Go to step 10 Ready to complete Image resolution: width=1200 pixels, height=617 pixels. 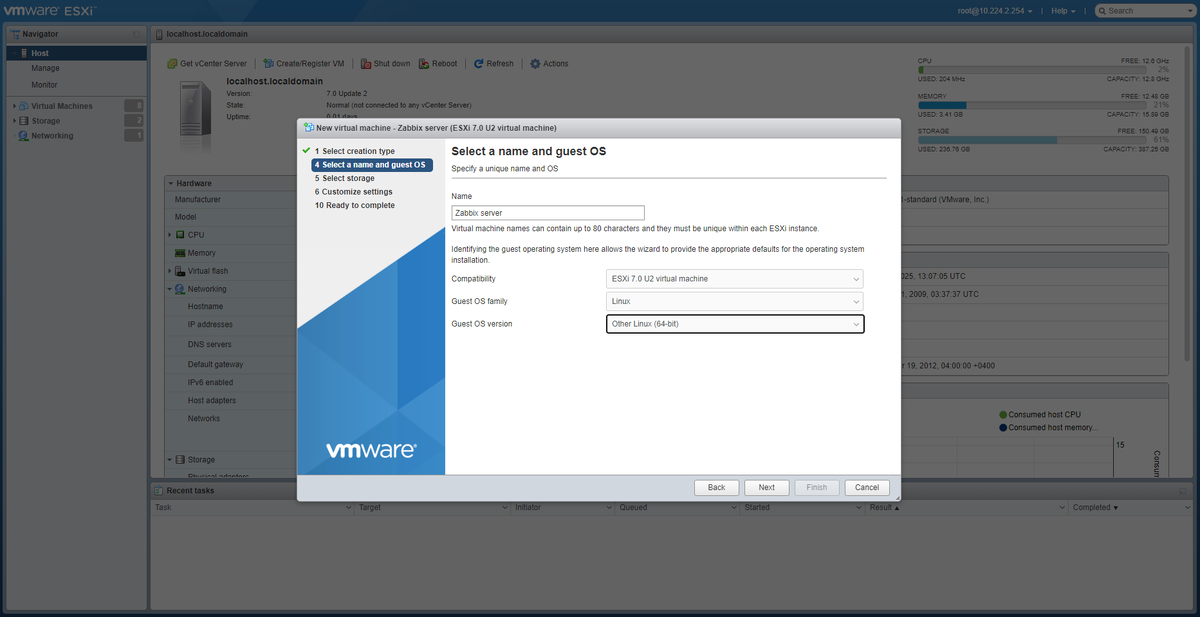[354, 205]
